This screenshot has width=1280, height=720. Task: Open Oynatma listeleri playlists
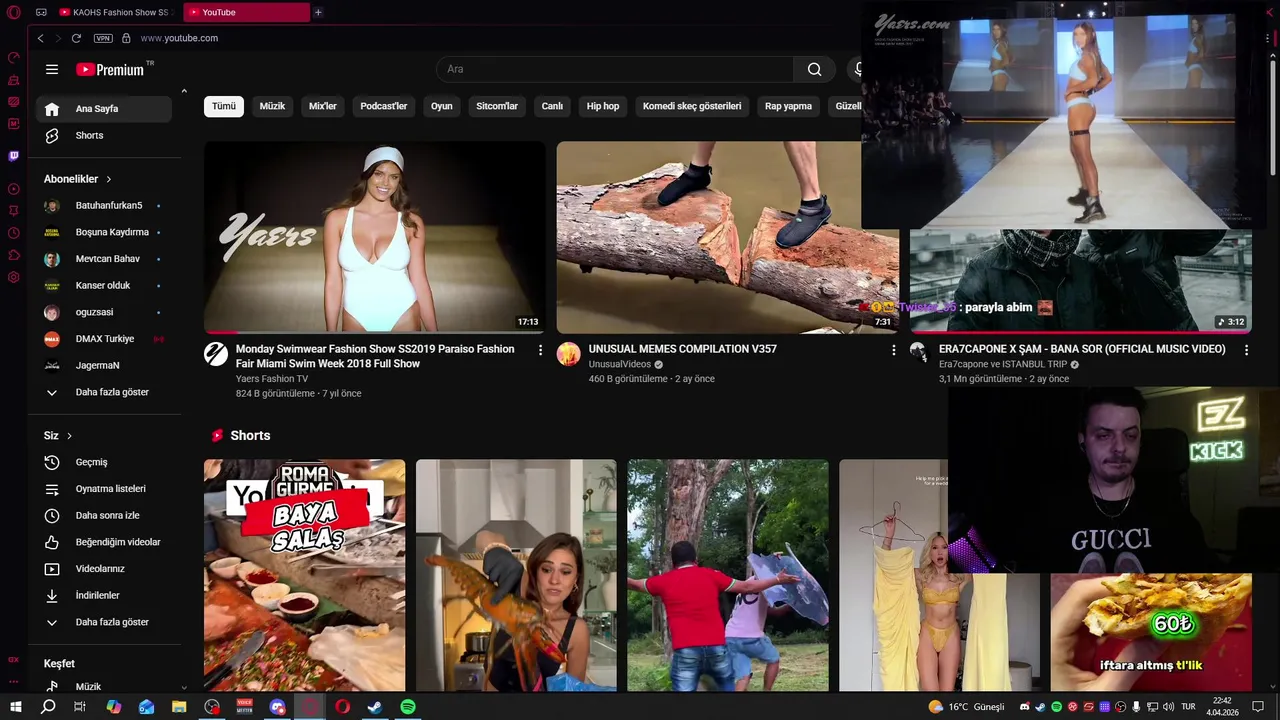click(x=104, y=489)
